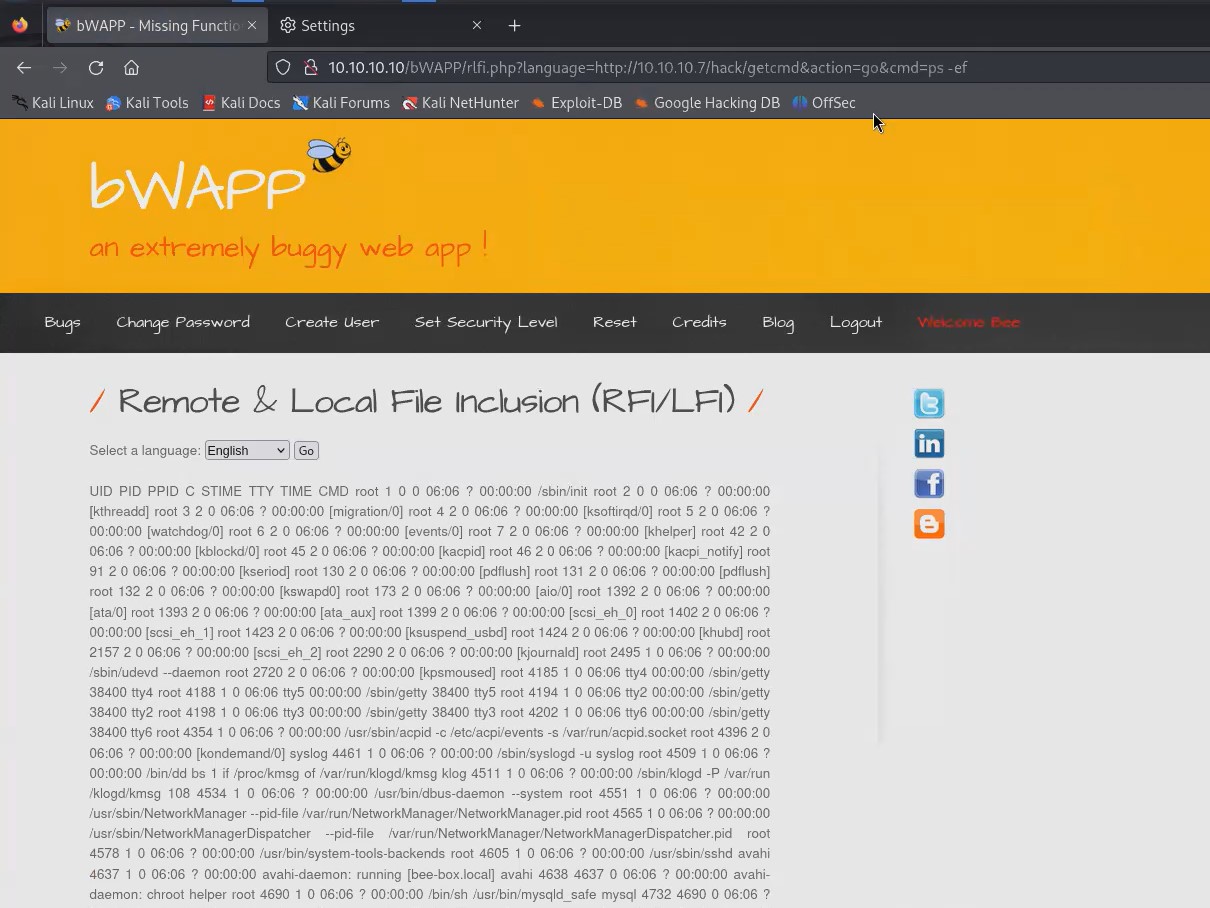The width and height of the screenshot is (1210, 908).
Task: Expand the language dropdown showing English
Action: 247,451
